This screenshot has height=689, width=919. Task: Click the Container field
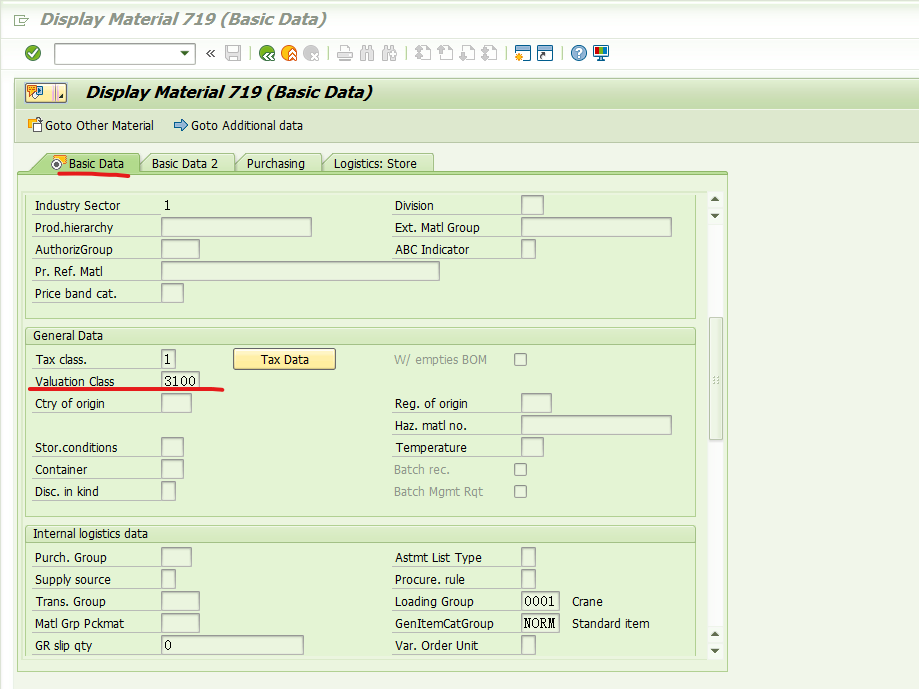tap(172, 469)
